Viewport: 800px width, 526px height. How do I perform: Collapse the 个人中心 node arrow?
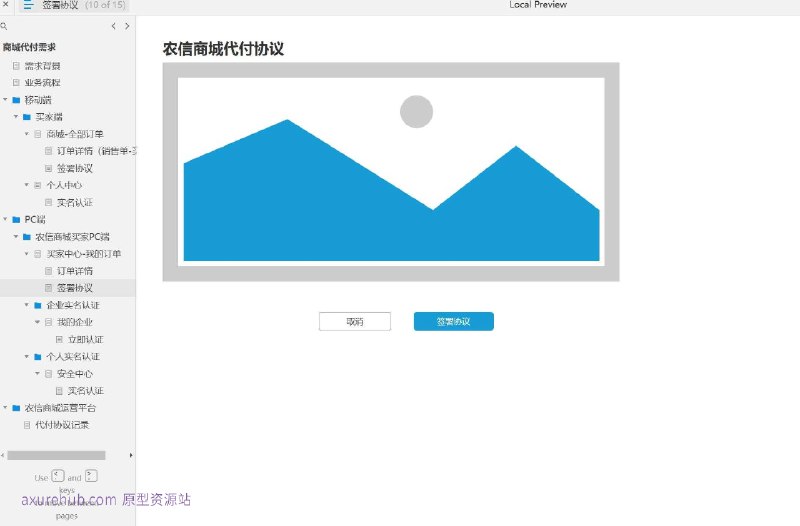pyautogui.click(x=27, y=185)
